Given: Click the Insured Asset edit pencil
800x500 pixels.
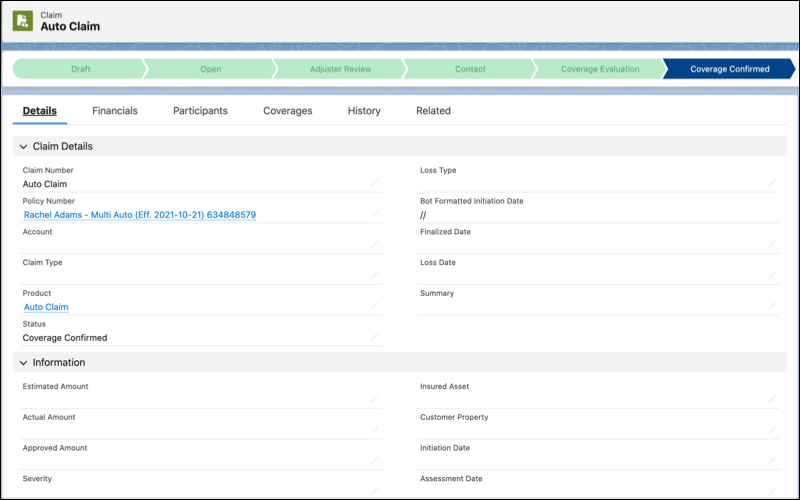Looking at the screenshot, I should point(772,399).
